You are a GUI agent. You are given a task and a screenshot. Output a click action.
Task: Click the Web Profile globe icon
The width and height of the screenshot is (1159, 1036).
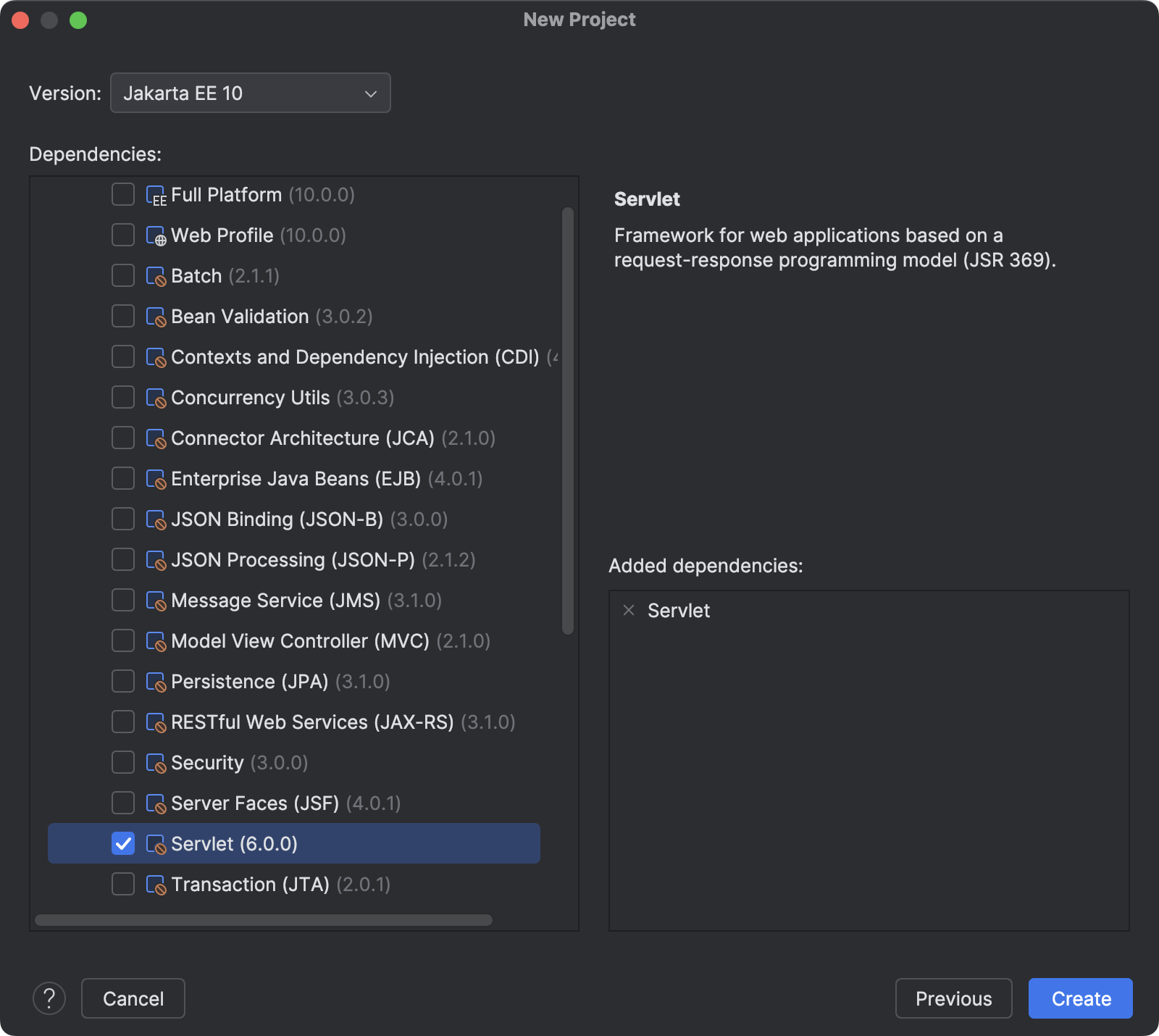tap(156, 235)
